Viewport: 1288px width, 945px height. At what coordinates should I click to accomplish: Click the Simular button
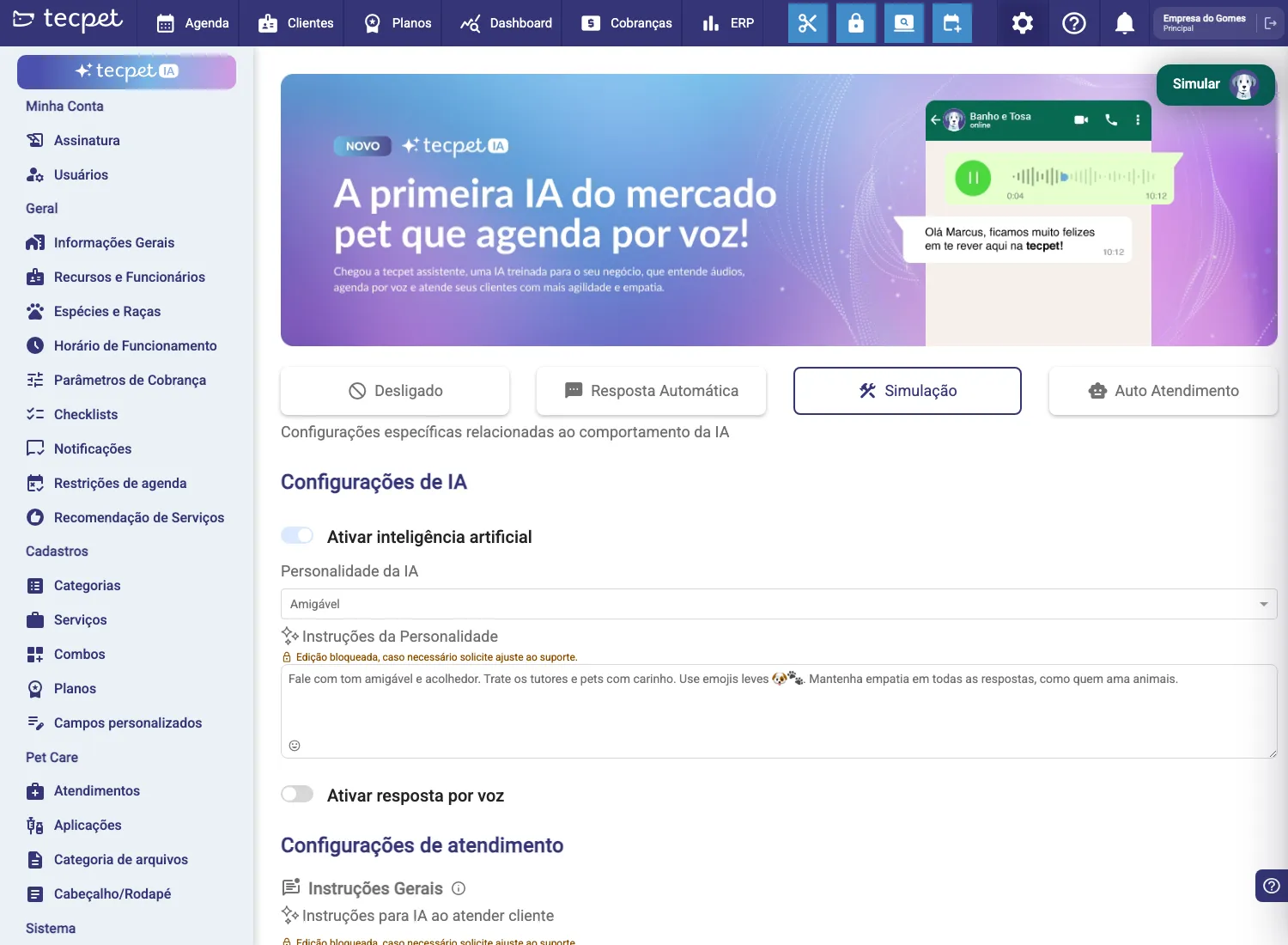[x=1215, y=84]
